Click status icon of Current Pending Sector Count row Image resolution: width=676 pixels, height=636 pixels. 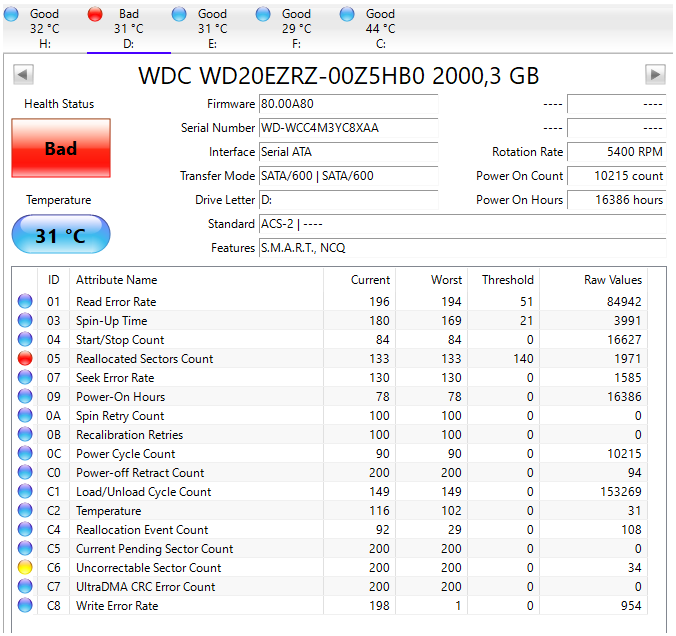(25, 548)
